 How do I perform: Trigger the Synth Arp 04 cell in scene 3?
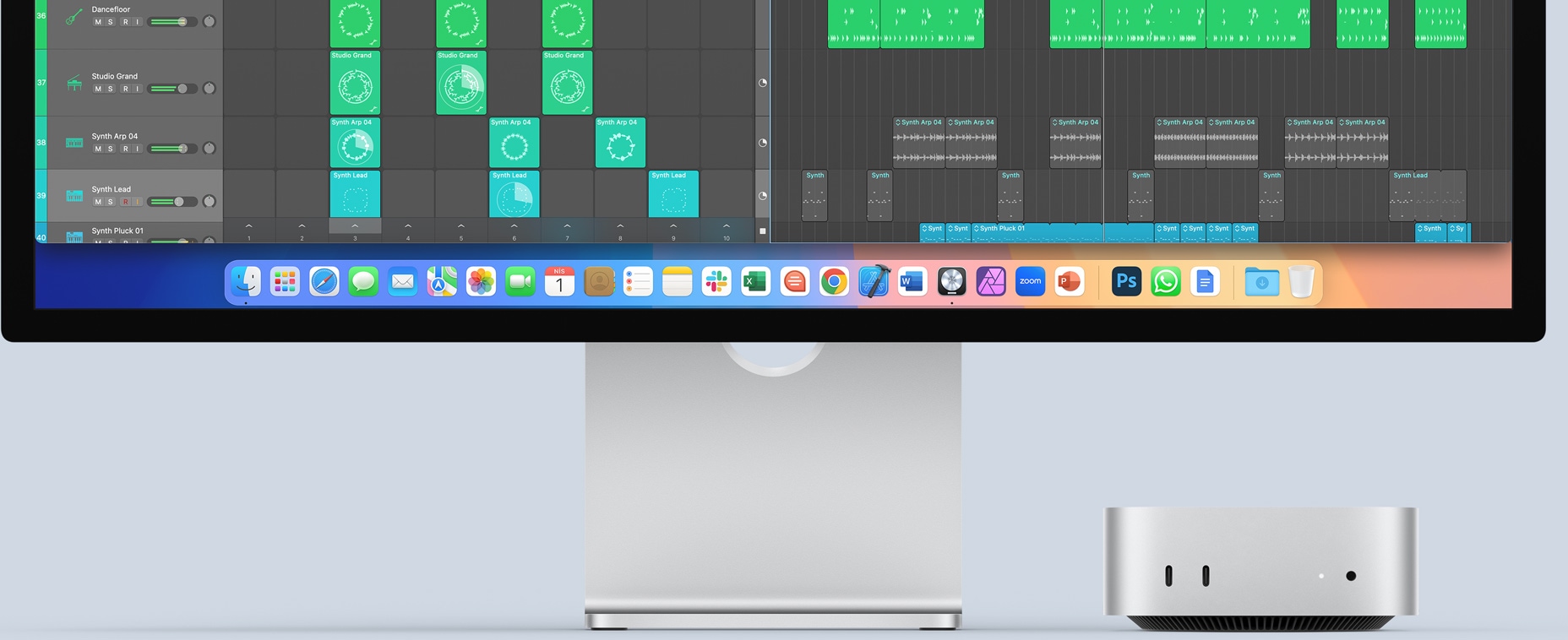355,143
